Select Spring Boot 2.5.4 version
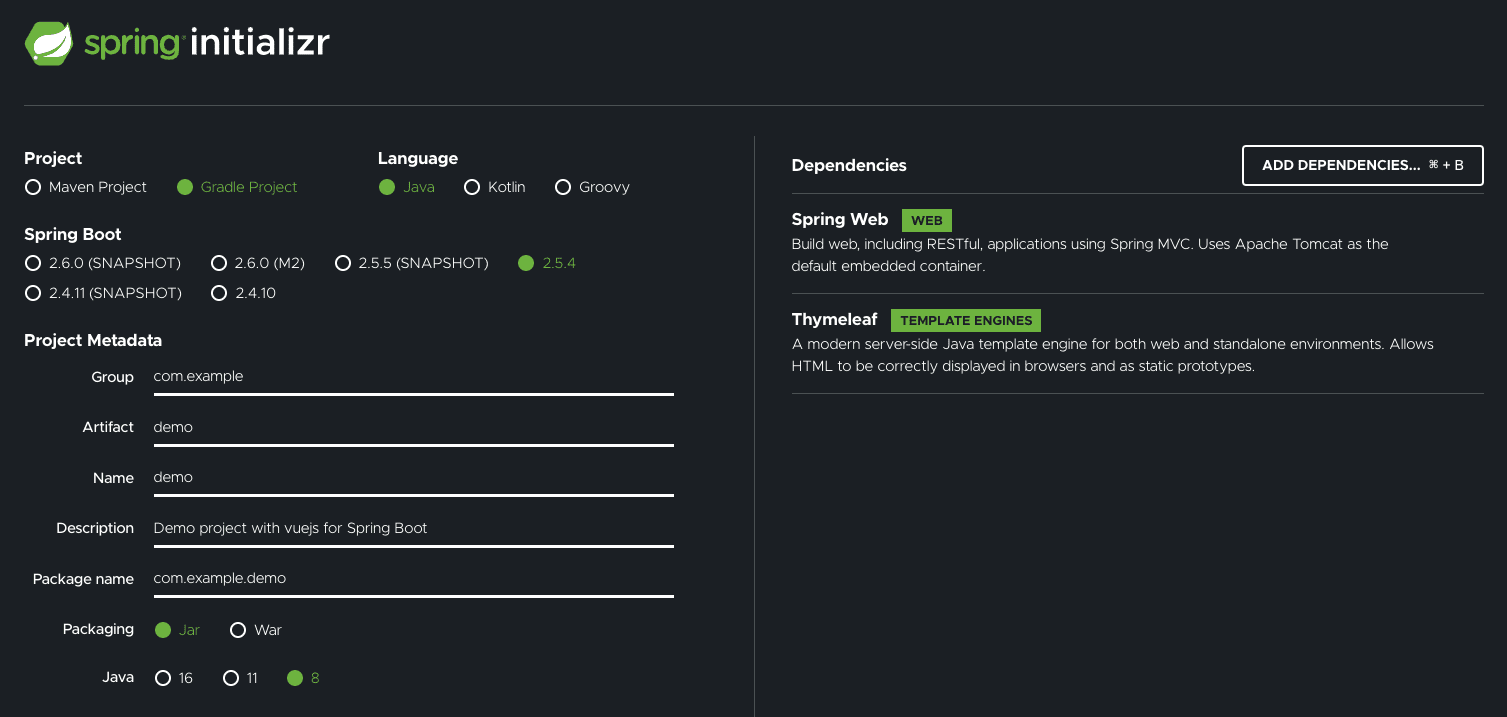1507x717 pixels. [x=547, y=263]
